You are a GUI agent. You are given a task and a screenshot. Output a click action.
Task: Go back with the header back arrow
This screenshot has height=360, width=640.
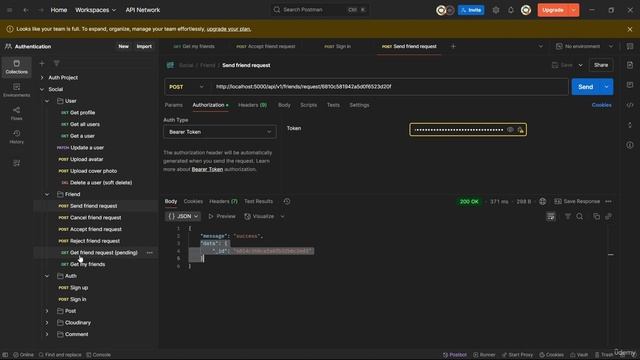point(26,10)
